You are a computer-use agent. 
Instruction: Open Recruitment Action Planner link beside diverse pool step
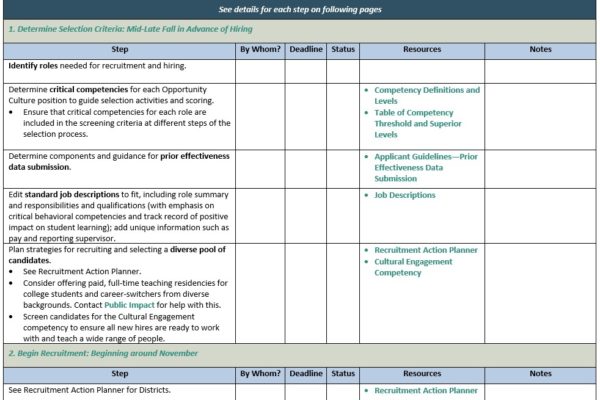point(426,250)
